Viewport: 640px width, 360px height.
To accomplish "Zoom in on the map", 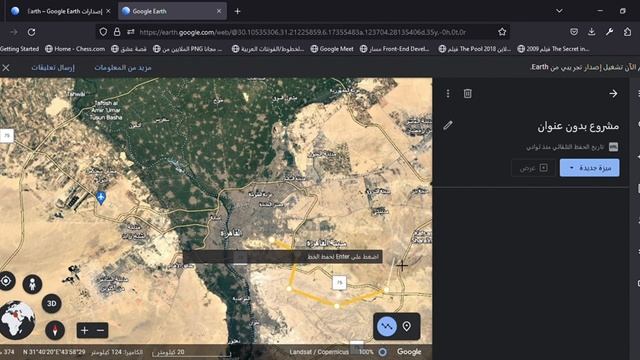I will 84,330.
